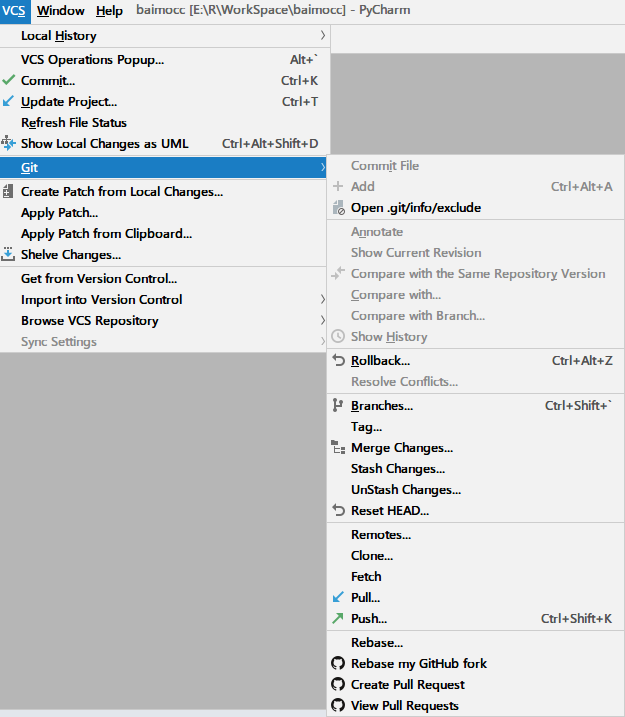Click the Commit File entry

pos(476,166)
